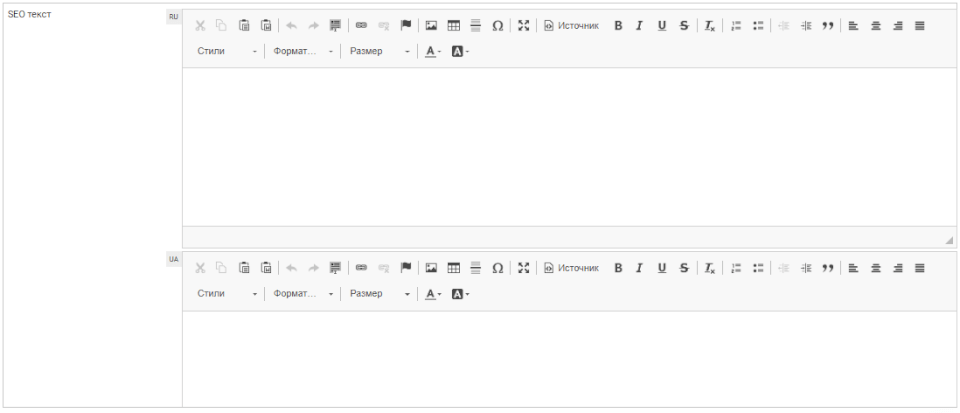This screenshot has height=413, width=960.
Task: Open text color picker in RU editor
Action: tap(432, 51)
